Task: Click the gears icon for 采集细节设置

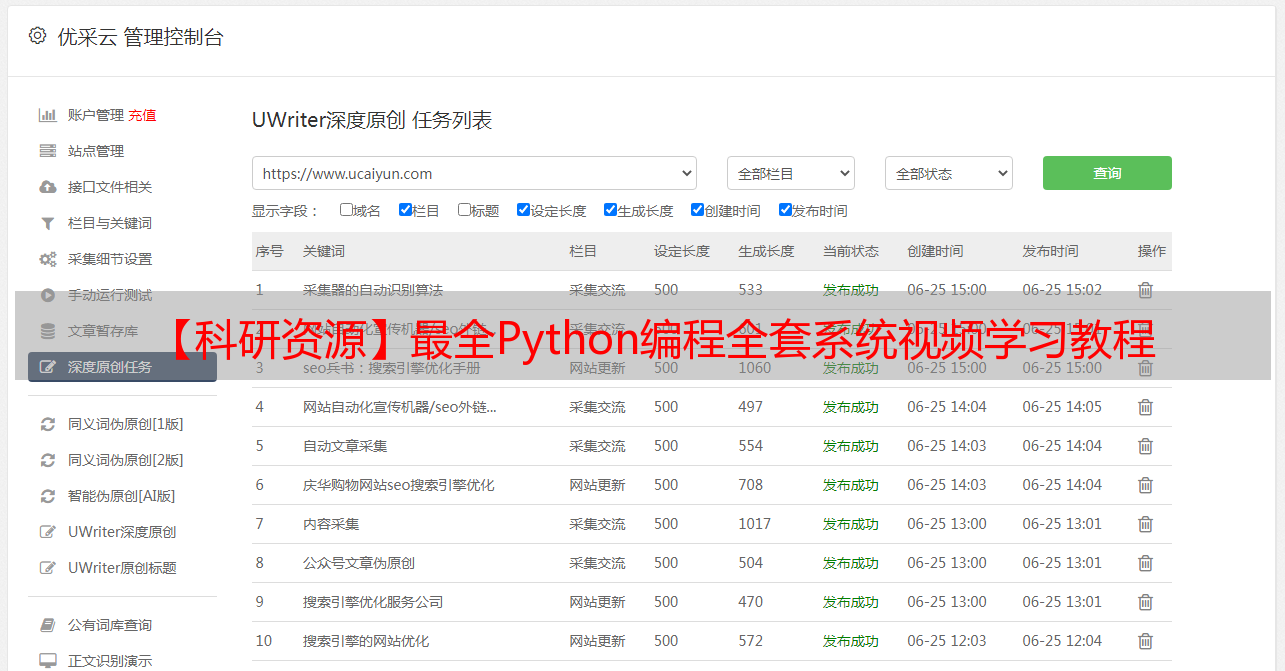Action: click(47, 259)
